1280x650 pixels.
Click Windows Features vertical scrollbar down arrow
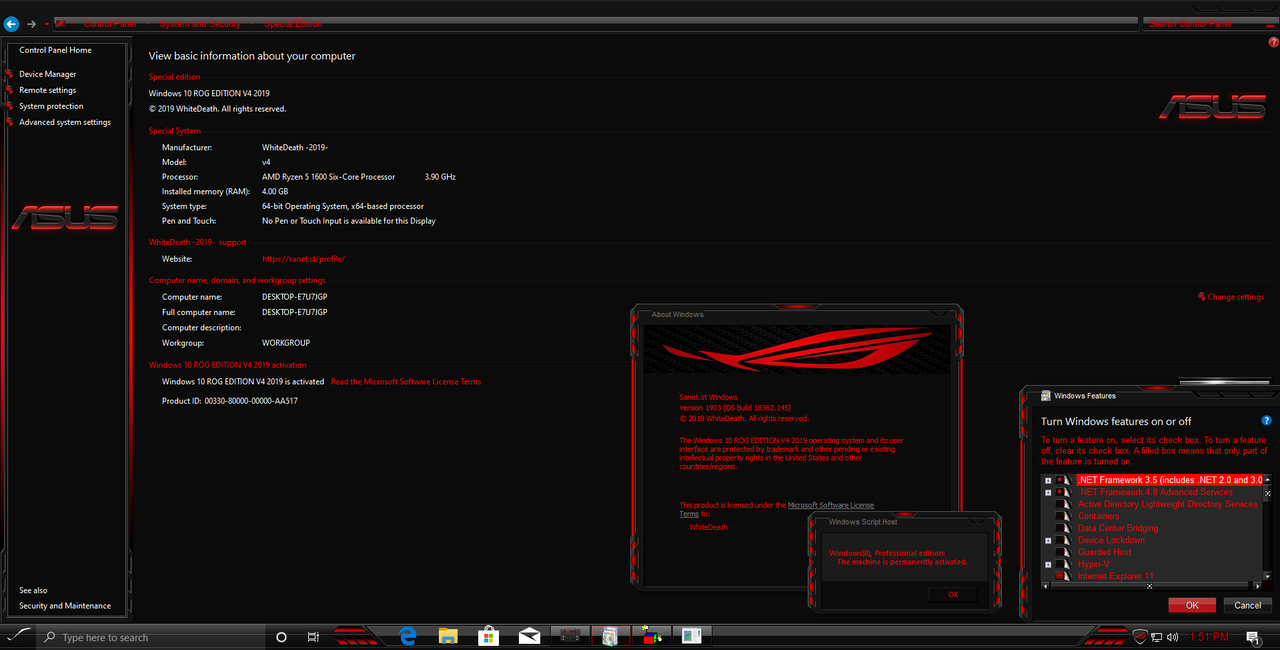pos(1267,577)
